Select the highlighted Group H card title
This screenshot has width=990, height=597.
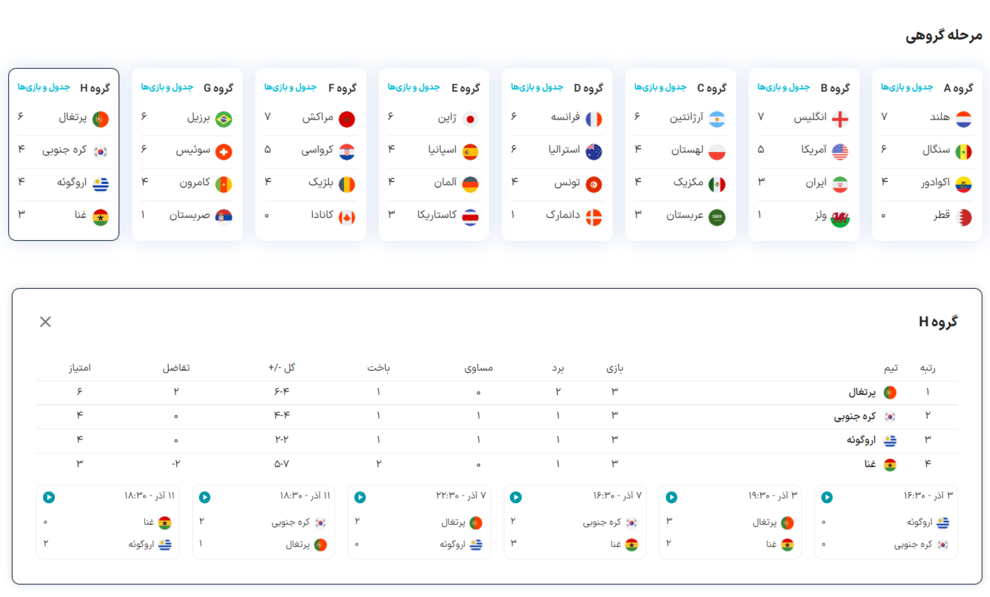(95, 88)
